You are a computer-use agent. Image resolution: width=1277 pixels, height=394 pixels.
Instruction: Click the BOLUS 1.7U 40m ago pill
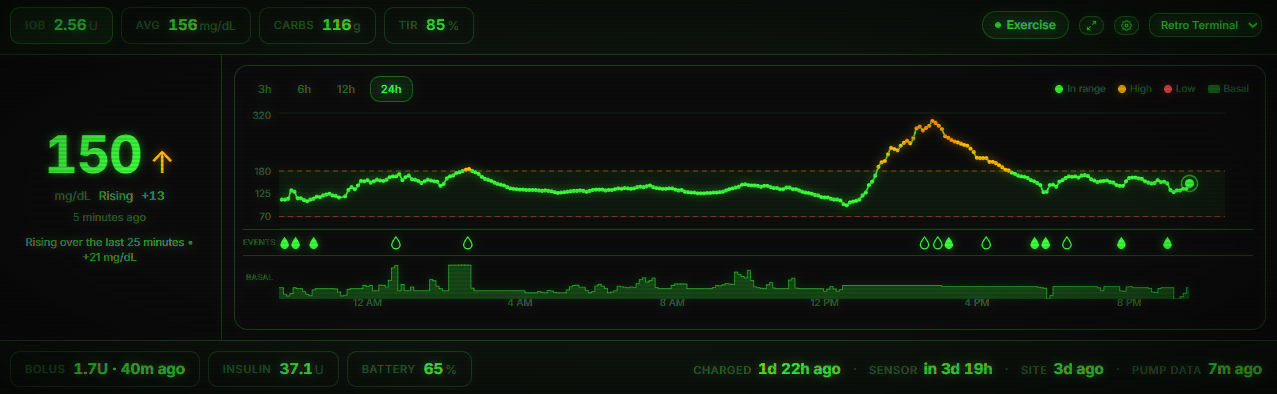click(x=105, y=369)
